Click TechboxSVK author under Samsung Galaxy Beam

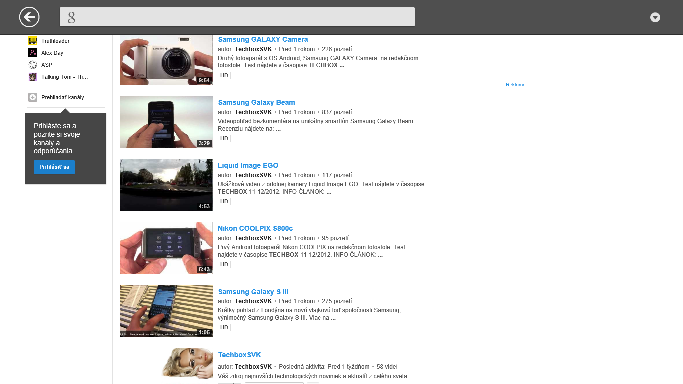point(253,112)
